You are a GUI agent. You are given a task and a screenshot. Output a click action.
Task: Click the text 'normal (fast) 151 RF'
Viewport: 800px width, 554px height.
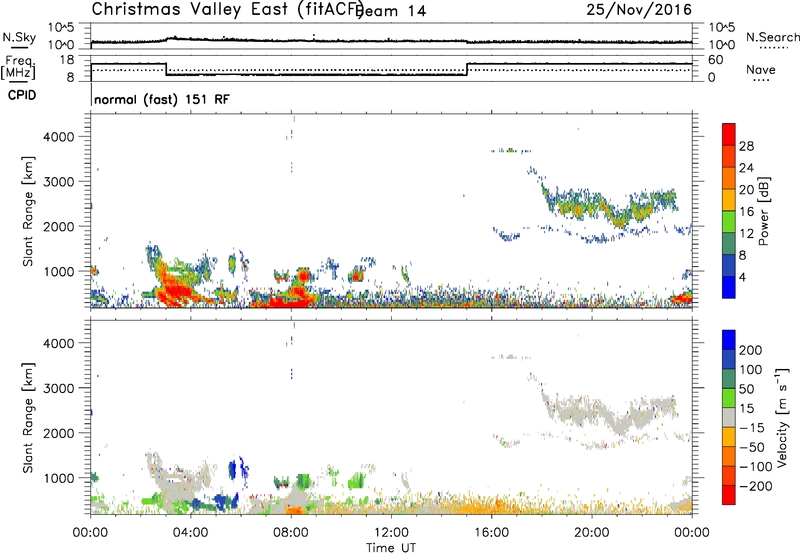[x=162, y=99]
